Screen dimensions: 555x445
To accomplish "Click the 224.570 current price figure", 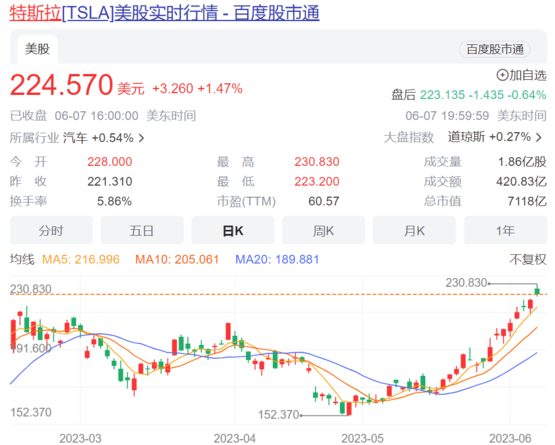I will point(62,85).
